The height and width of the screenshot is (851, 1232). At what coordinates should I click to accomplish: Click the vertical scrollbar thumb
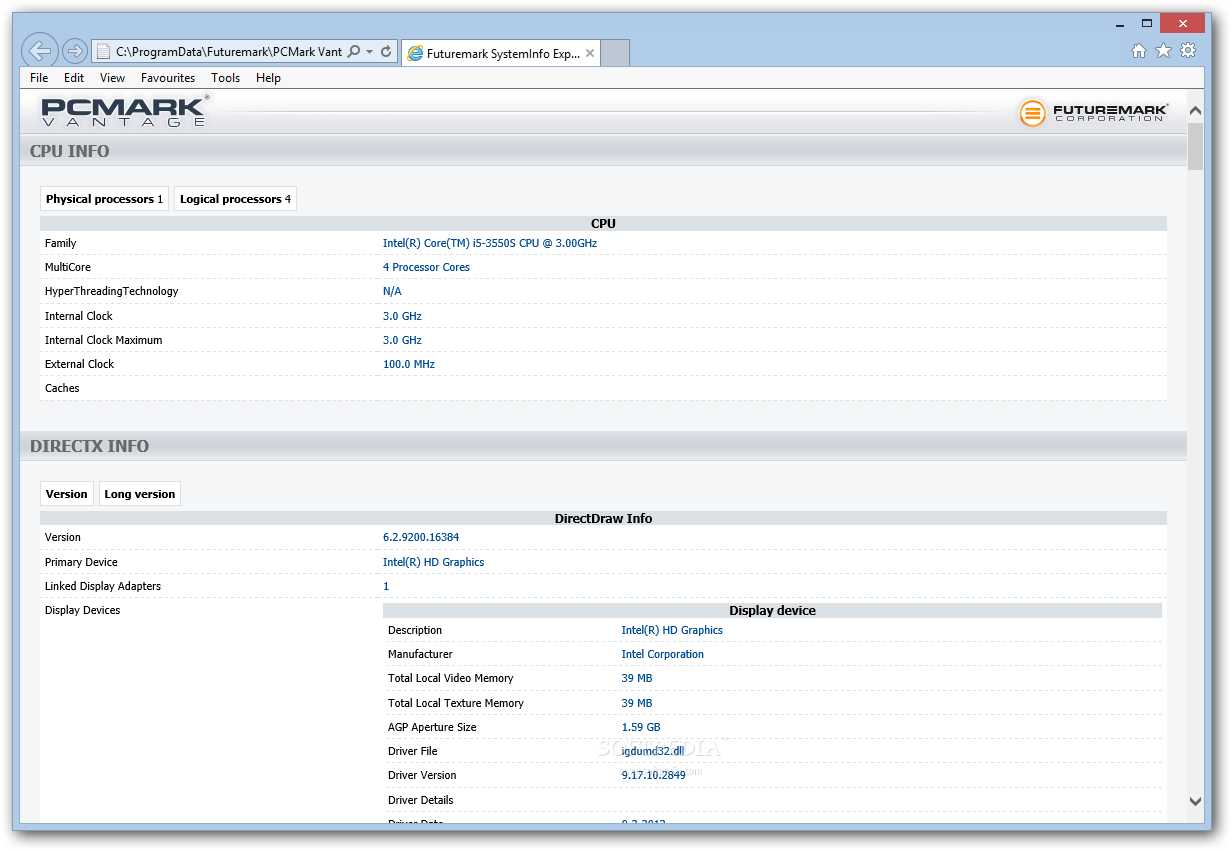(1195, 146)
